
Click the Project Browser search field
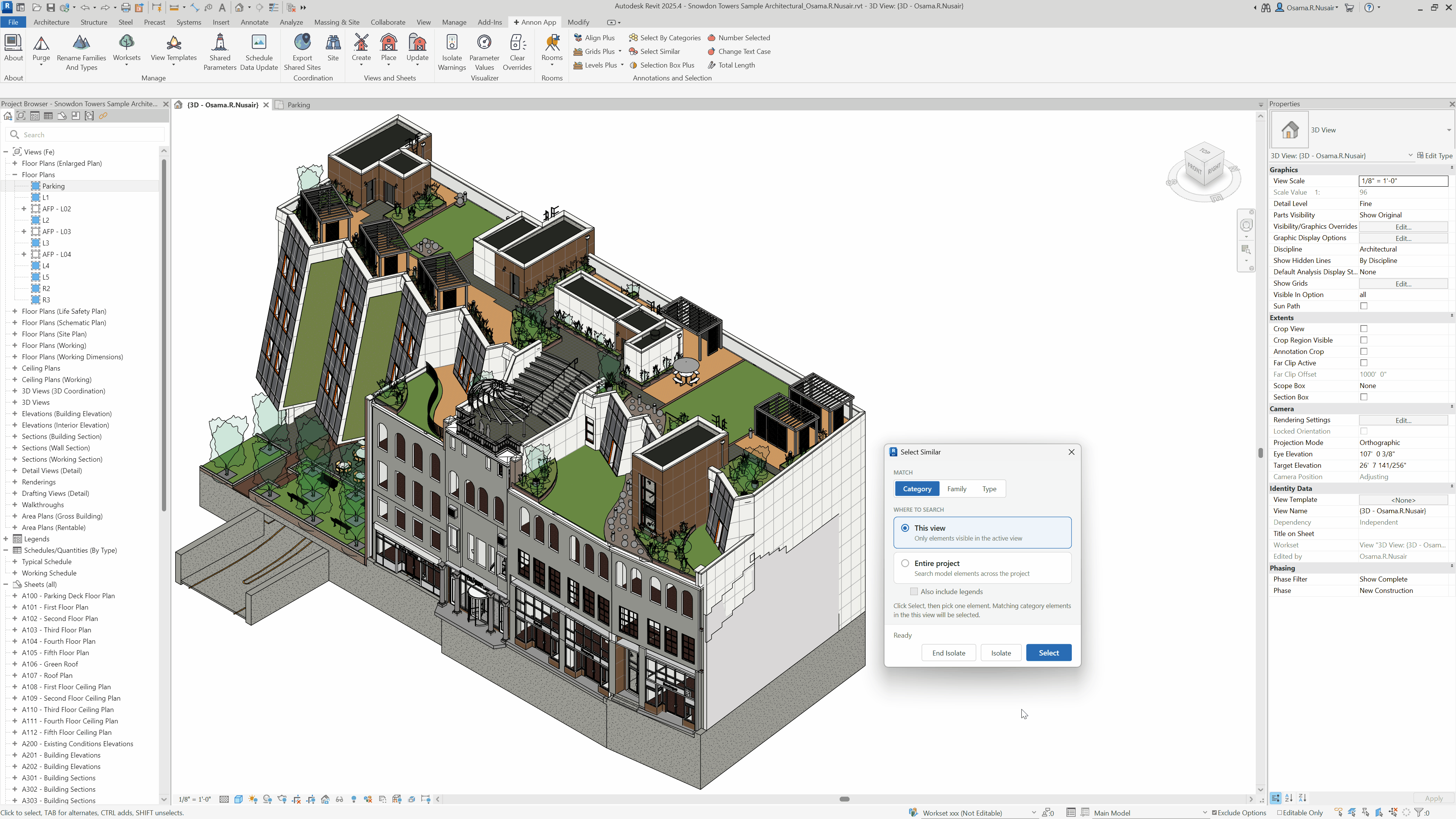click(x=85, y=135)
